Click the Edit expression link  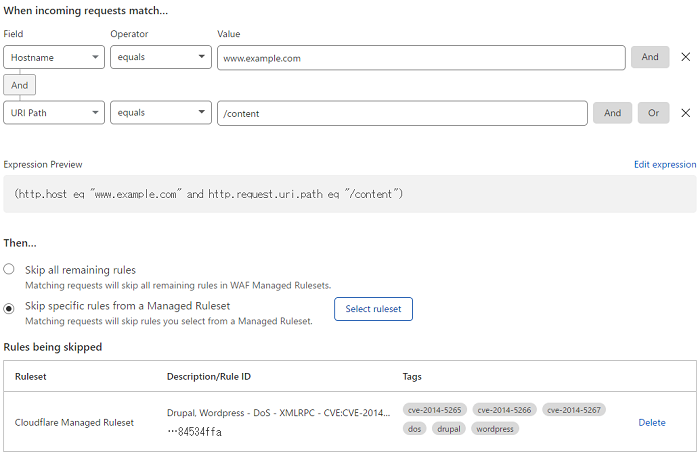coord(665,164)
